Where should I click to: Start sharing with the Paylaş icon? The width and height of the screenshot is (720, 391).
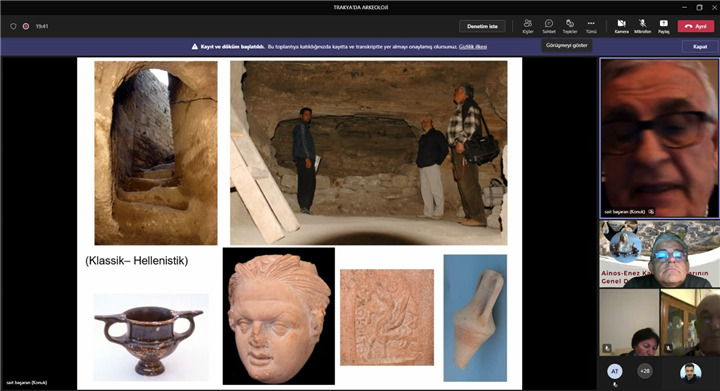pyautogui.click(x=664, y=26)
